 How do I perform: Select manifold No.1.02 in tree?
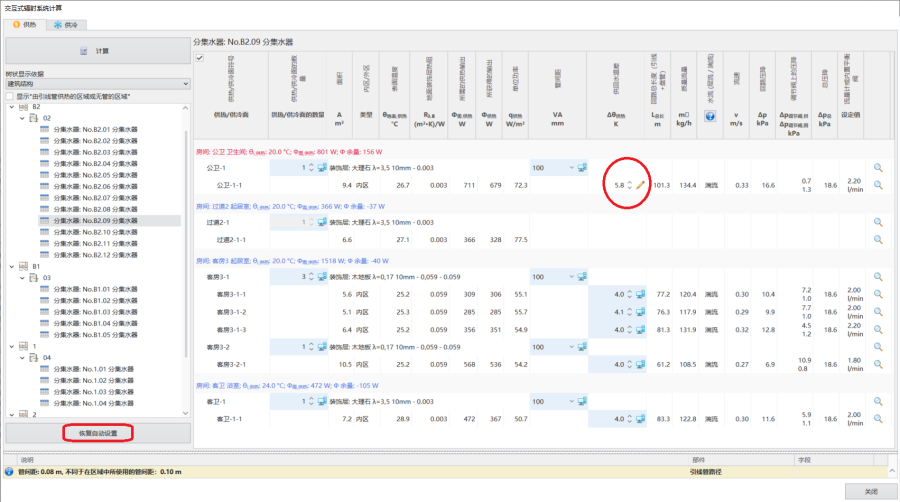coord(94,380)
